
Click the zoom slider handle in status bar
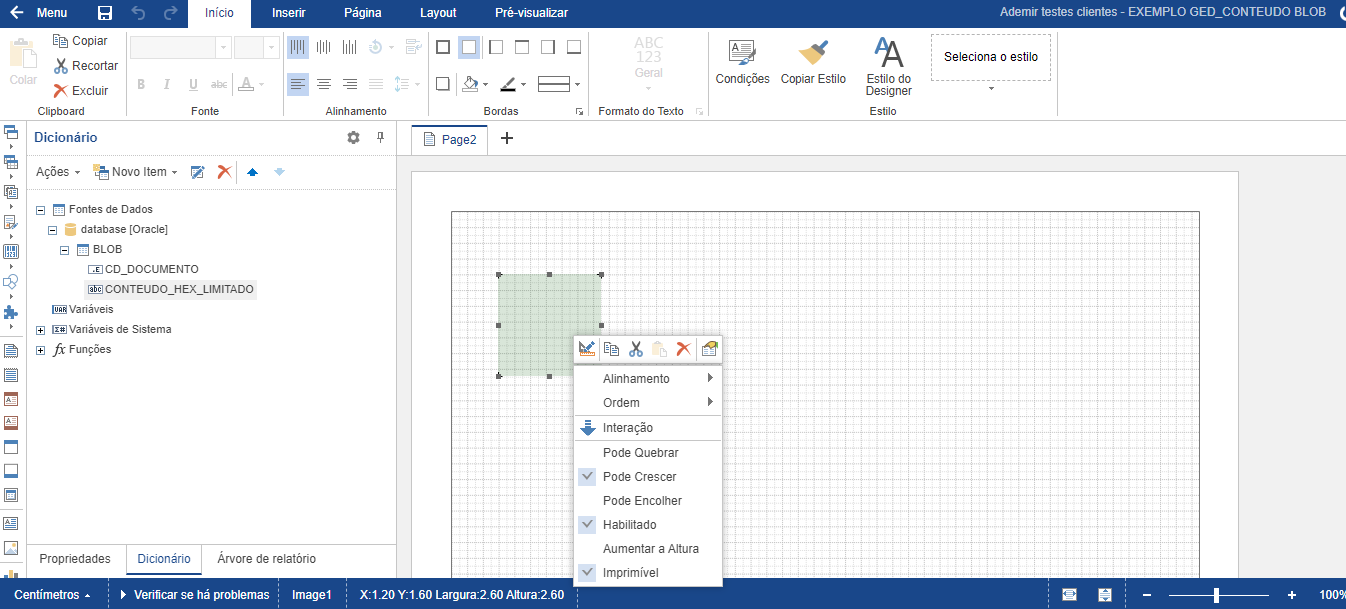[1216, 595]
